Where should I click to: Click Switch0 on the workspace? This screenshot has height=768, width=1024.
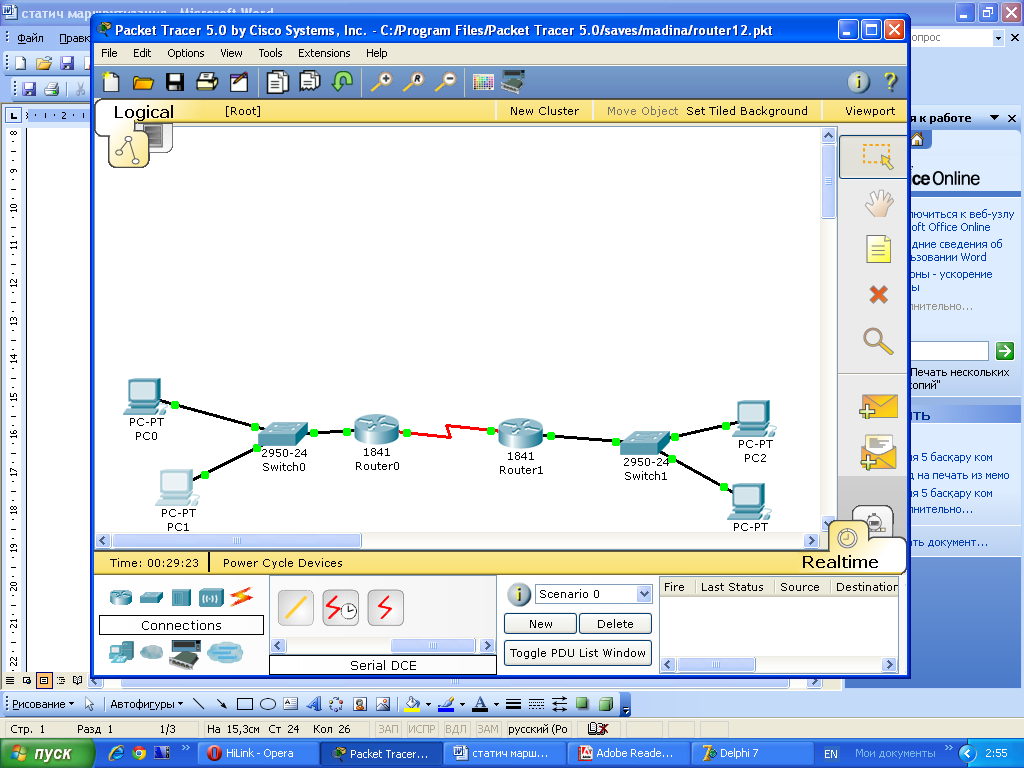(283, 434)
